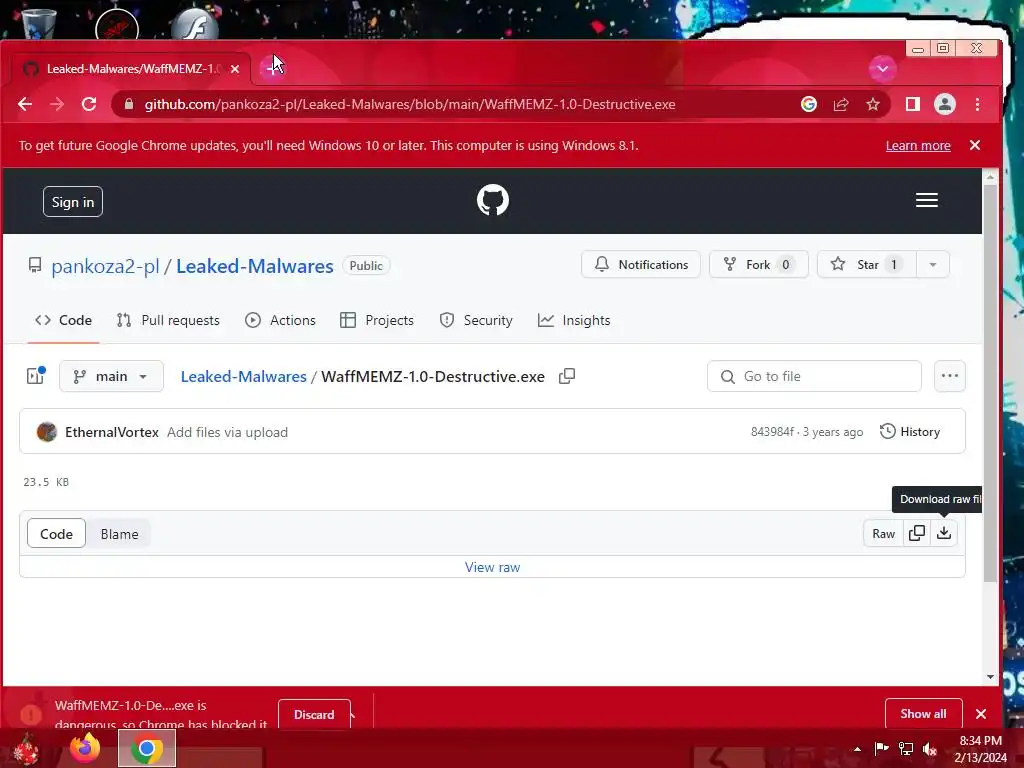This screenshot has height=768, width=1024.
Task: Open the Leaked-Malwares repository link
Action: point(255,266)
